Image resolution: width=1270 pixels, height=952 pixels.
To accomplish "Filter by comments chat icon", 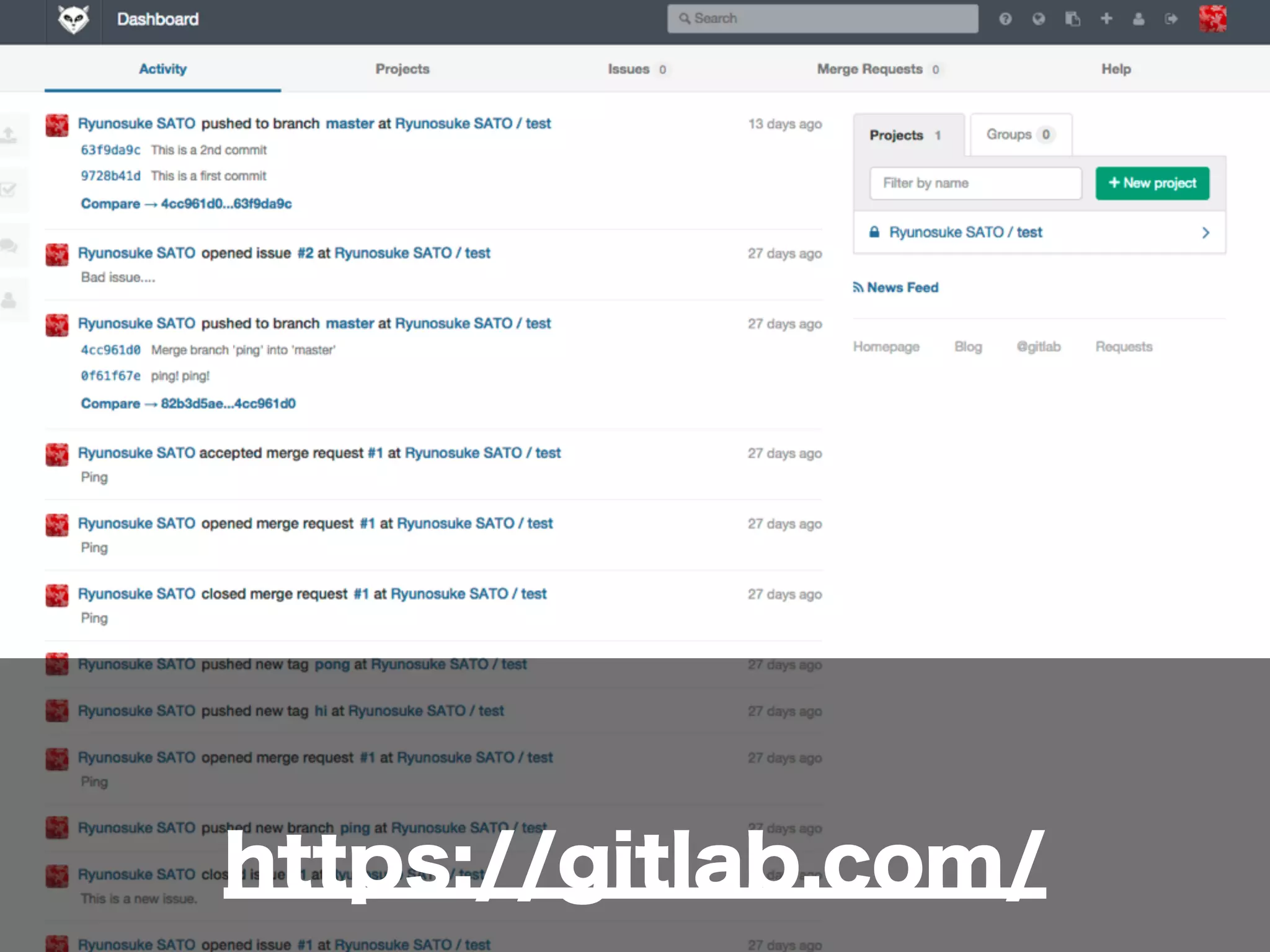I will coord(9,246).
